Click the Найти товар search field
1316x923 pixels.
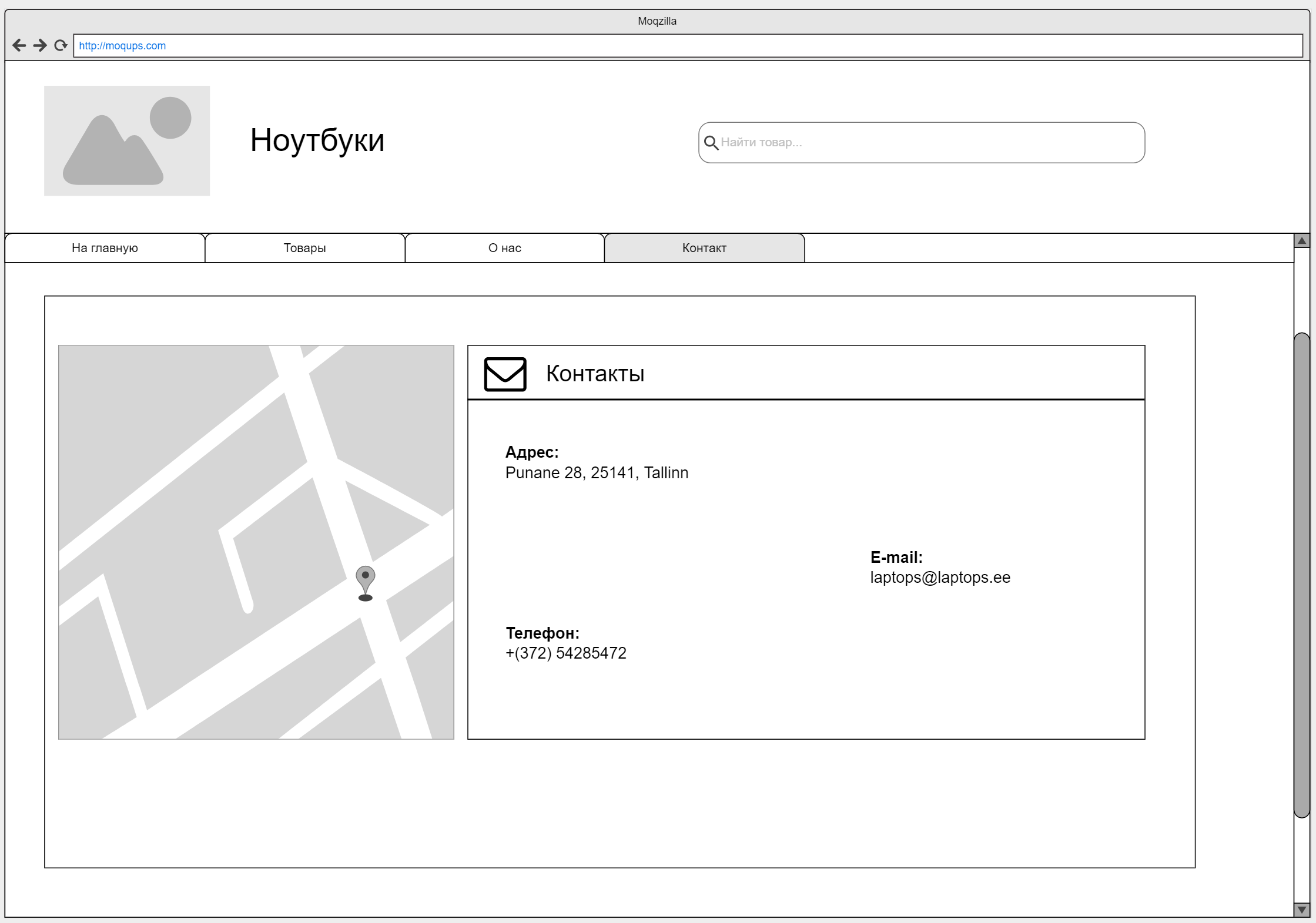[x=922, y=143]
